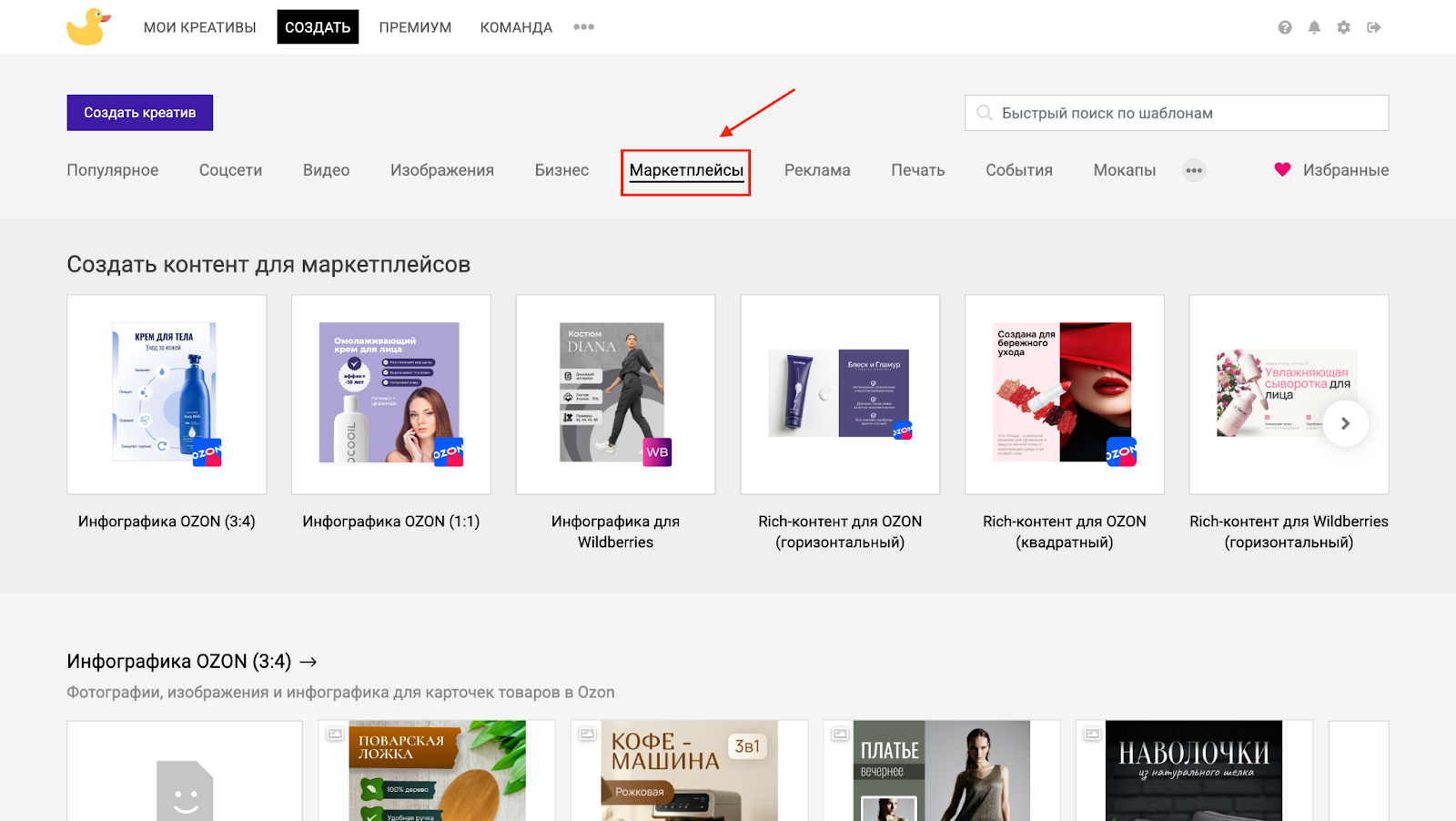Open the help question-mark icon
This screenshot has width=1456, height=821.
1285,27
